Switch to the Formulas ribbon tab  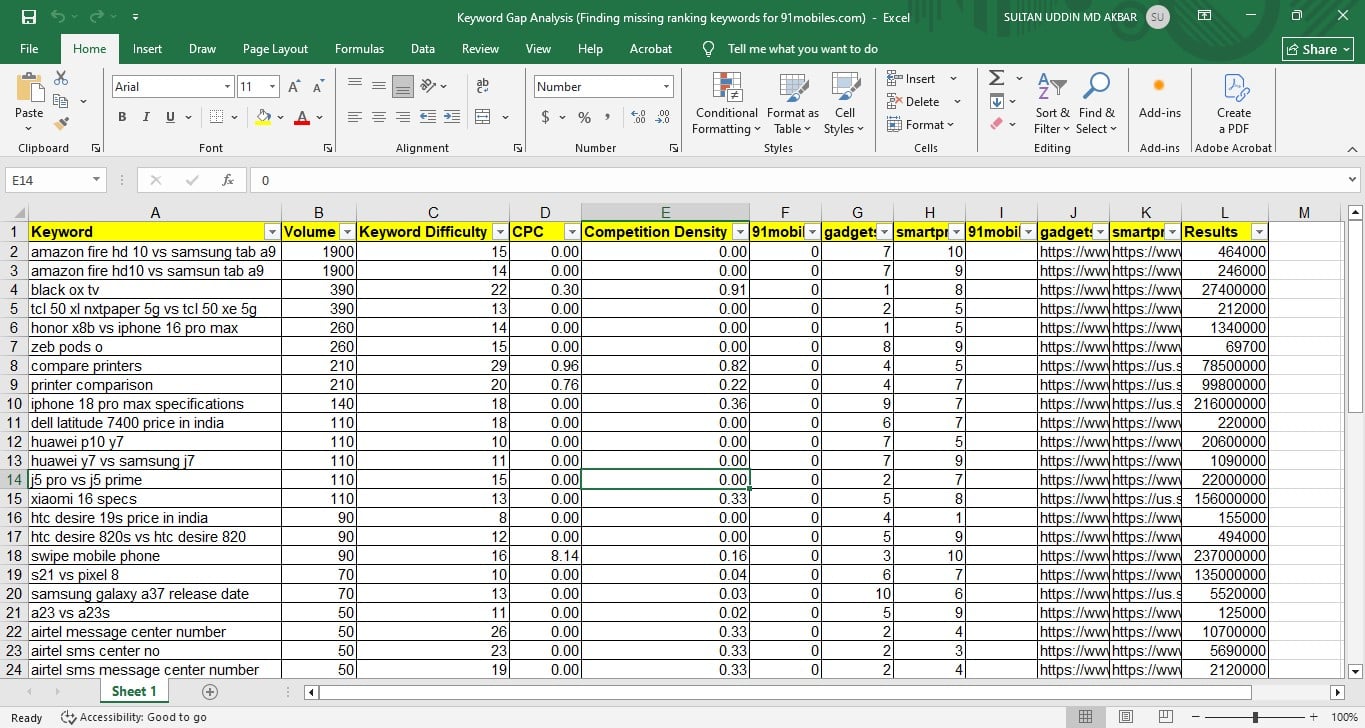coord(359,48)
